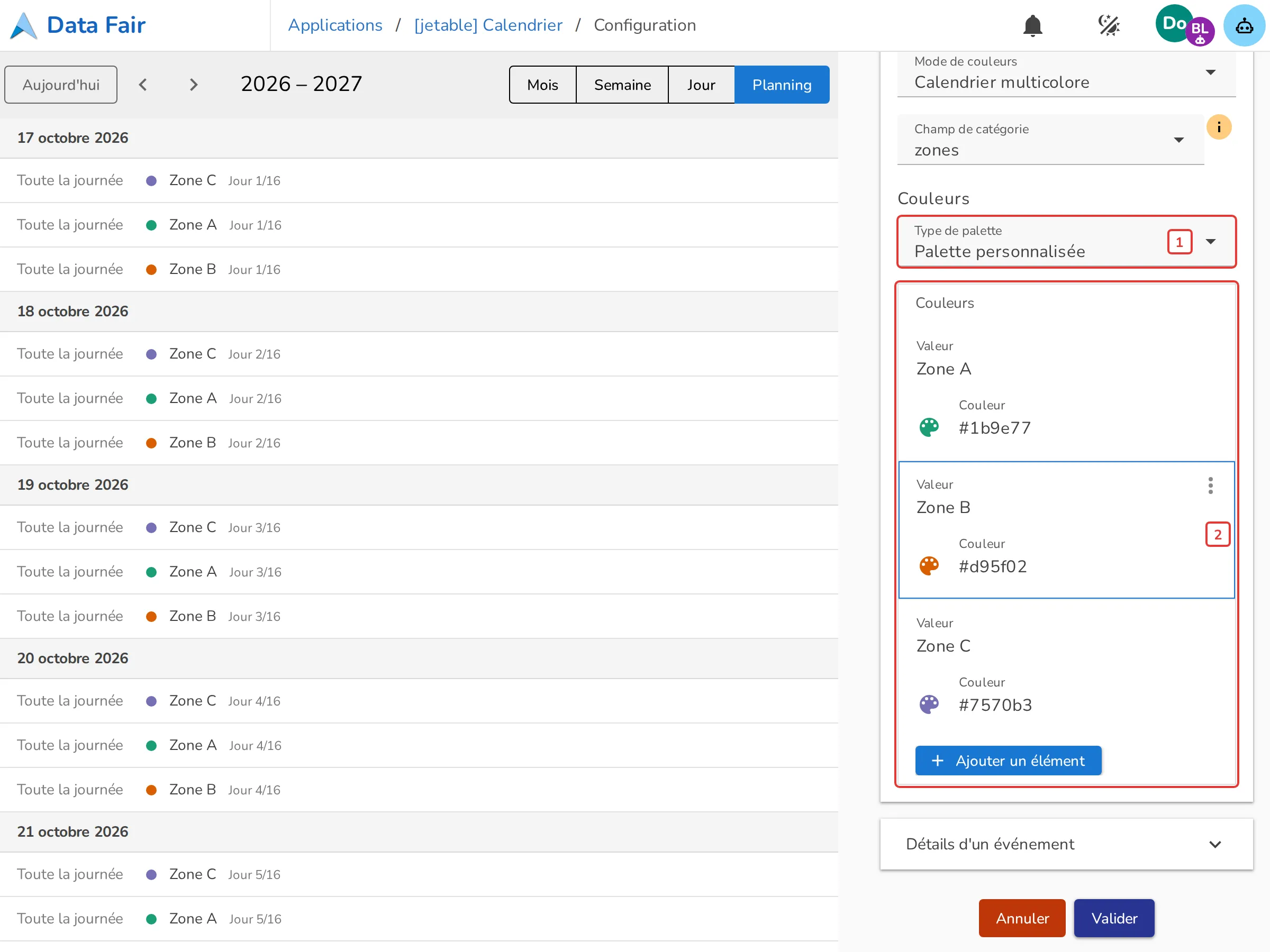Toggle the theme magic wand icon
This screenshot has width=1270, height=952.
[1109, 25]
